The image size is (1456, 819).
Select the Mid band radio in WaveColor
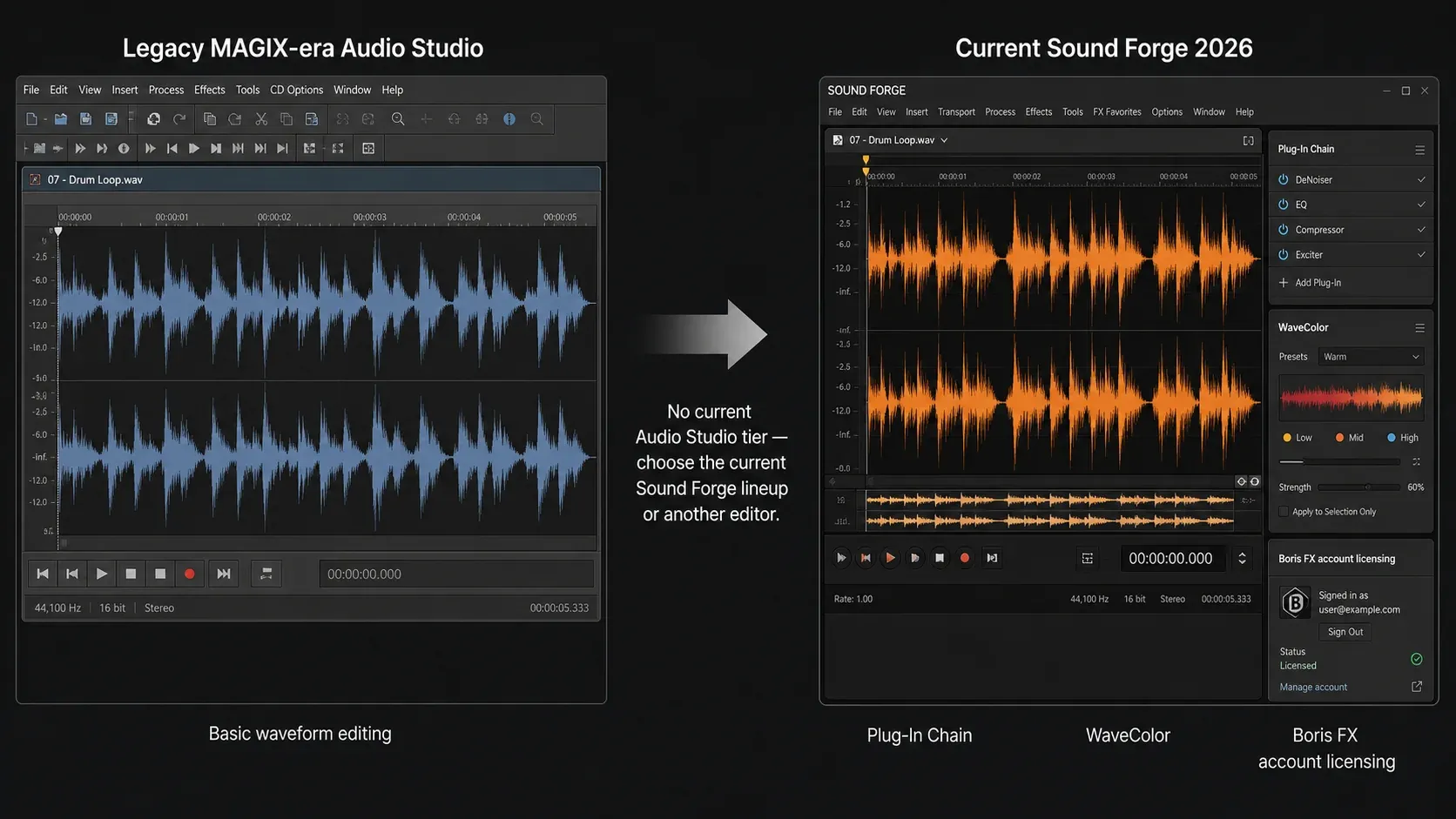coord(1339,438)
